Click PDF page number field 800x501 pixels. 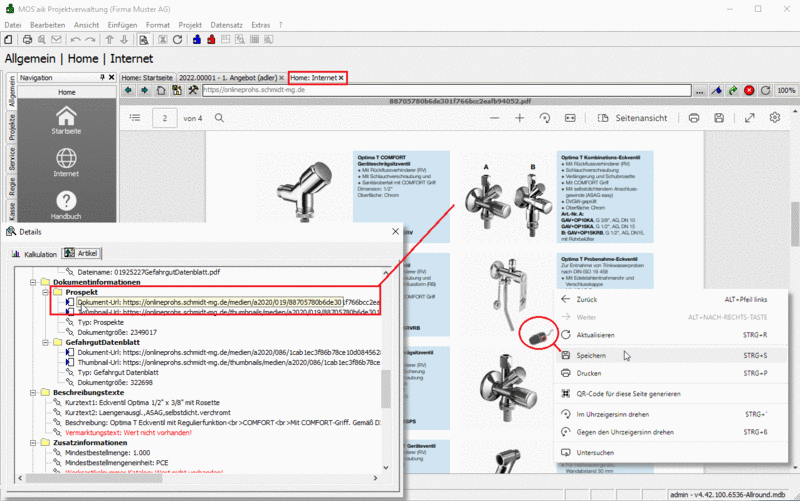click(x=165, y=118)
